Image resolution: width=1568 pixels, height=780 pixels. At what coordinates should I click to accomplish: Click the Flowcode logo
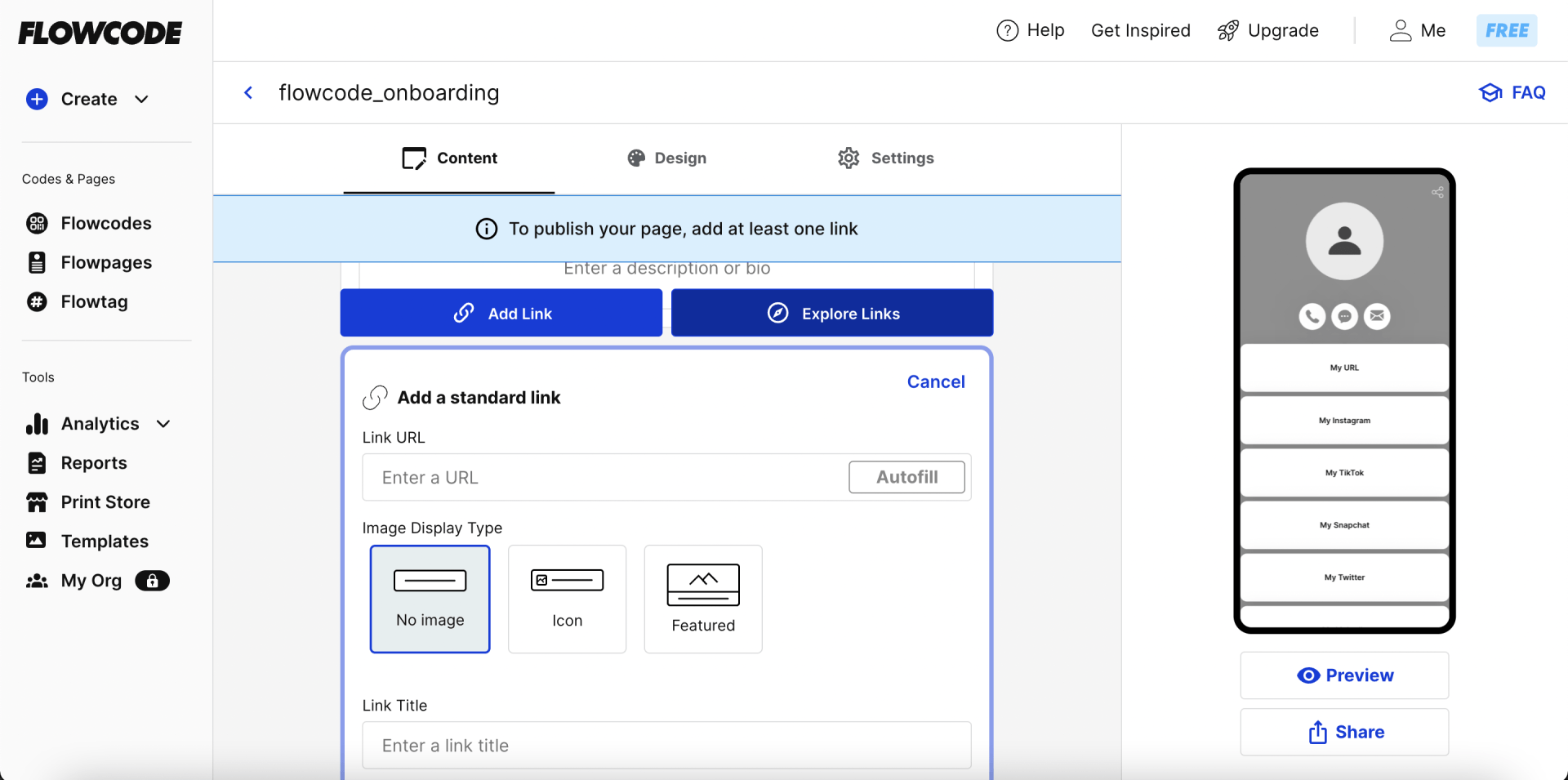(100, 33)
